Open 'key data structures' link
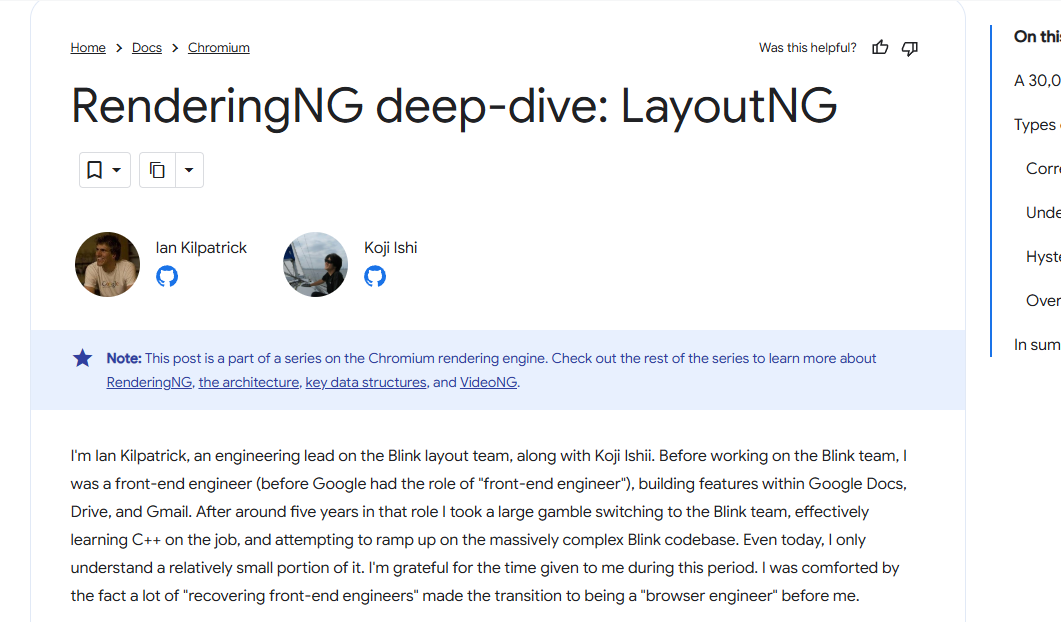 366,382
